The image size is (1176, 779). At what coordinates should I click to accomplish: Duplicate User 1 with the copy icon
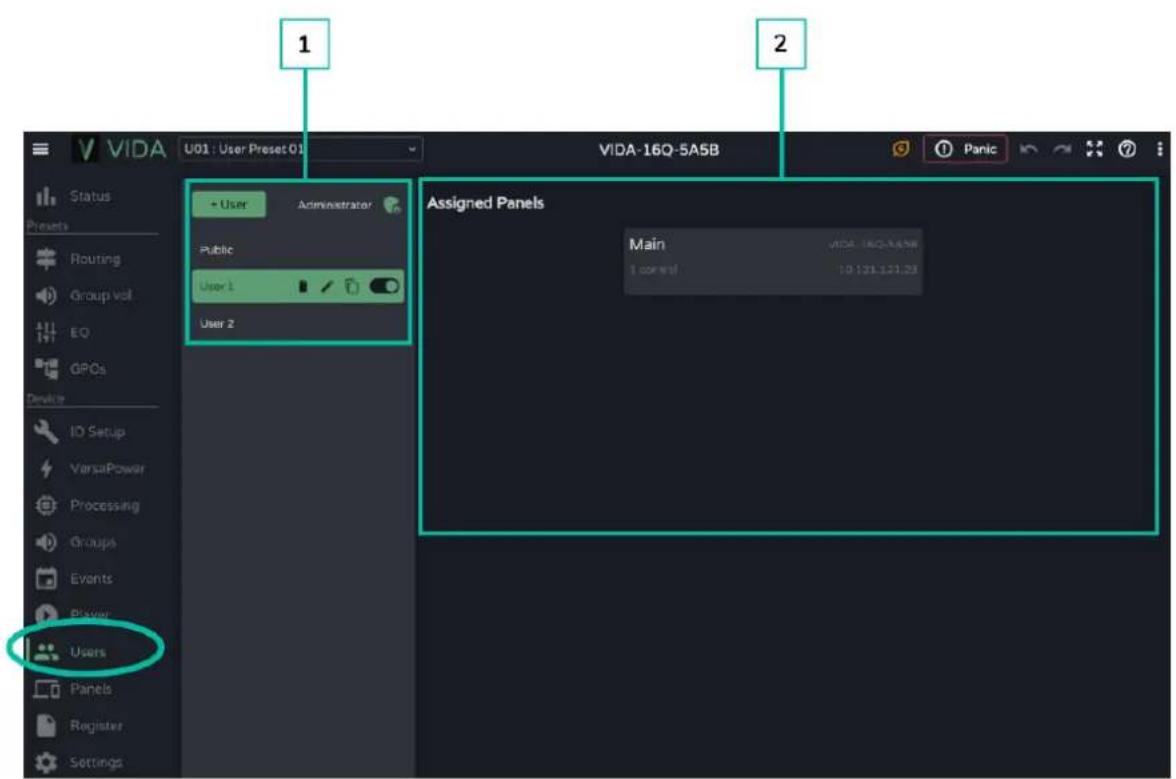(352, 286)
